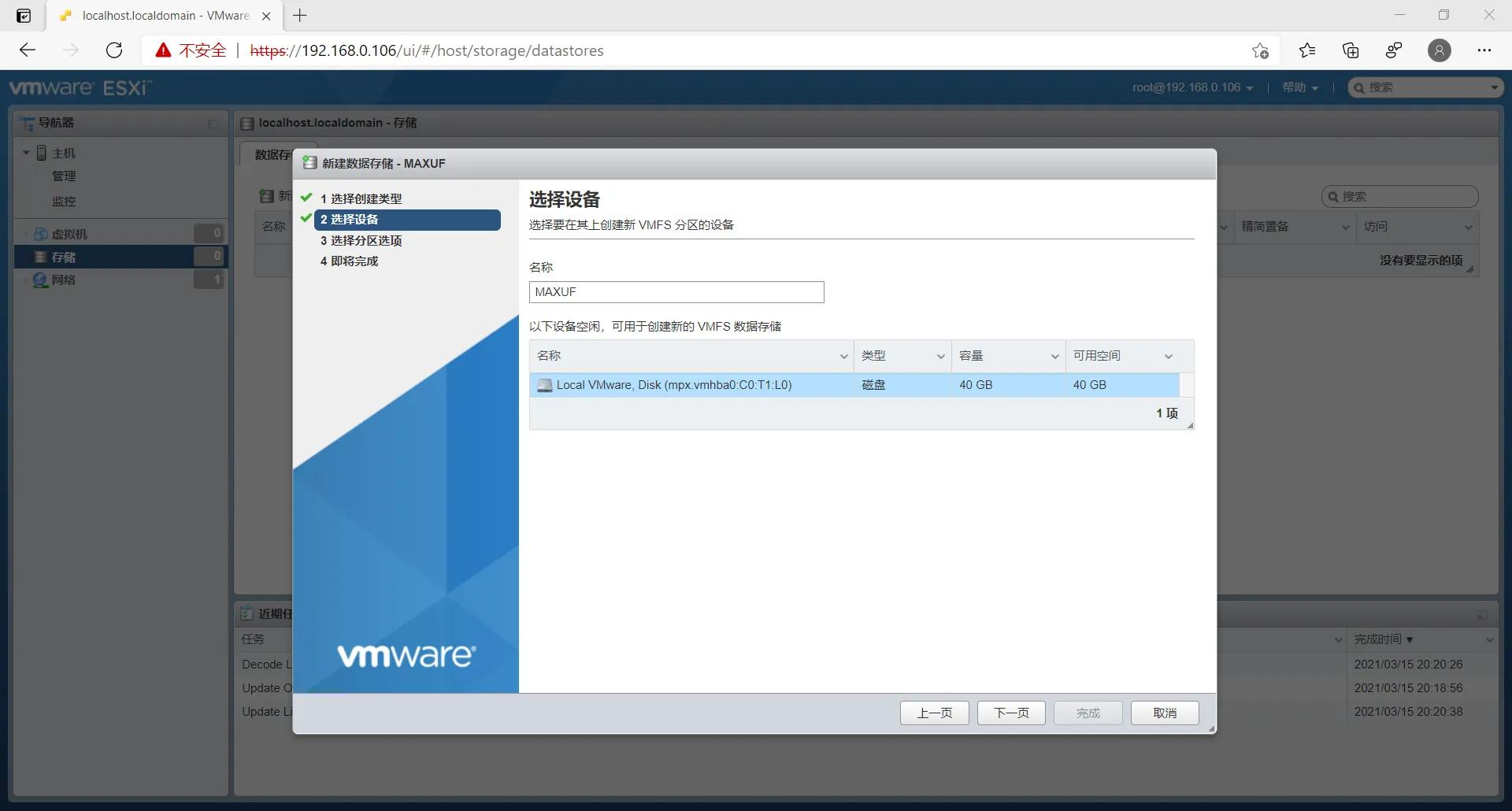This screenshot has height=811, width=1512.
Task: Collapse the 主机 tree node
Action: click(x=26, y=152)
